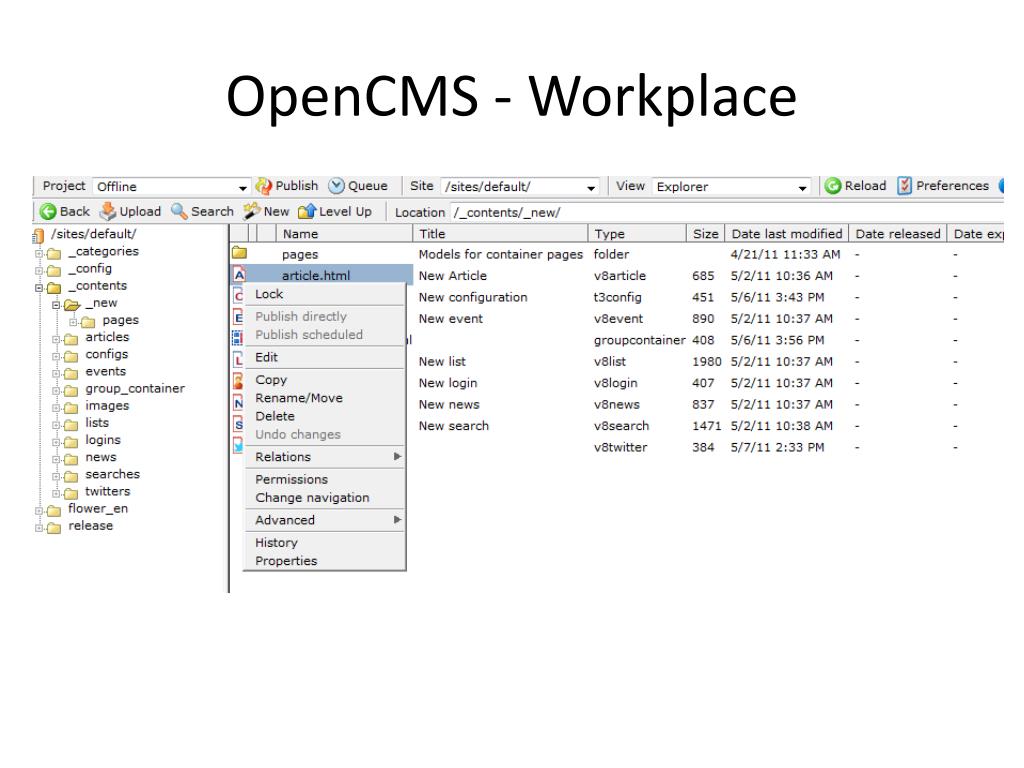
Task: Select Copy in the context menu
Action: coord(325,380)
